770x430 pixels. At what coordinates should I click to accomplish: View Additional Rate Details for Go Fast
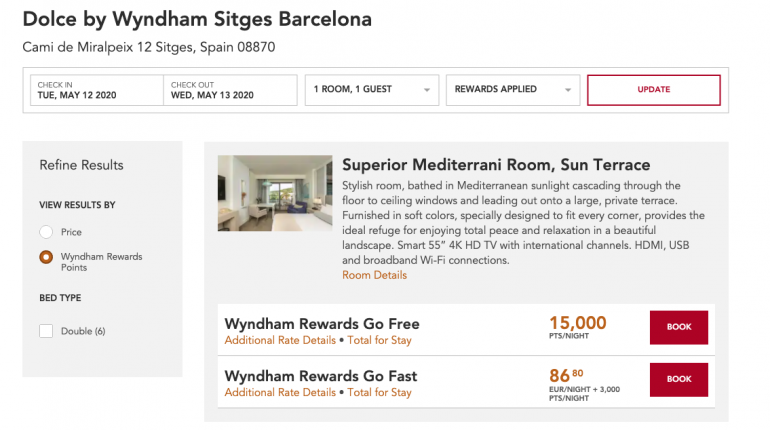click(280, 393)
